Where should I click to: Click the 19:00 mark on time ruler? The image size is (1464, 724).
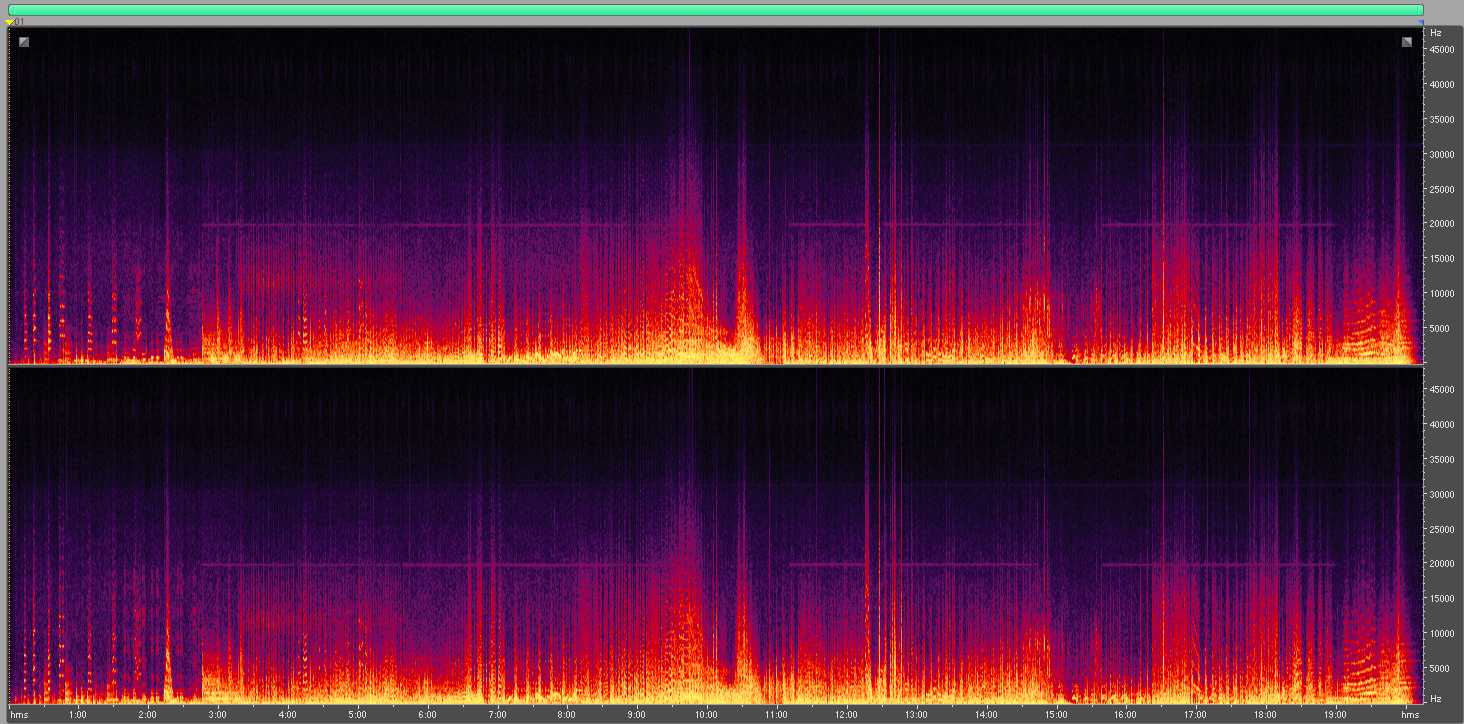[x=1335, y=715]
